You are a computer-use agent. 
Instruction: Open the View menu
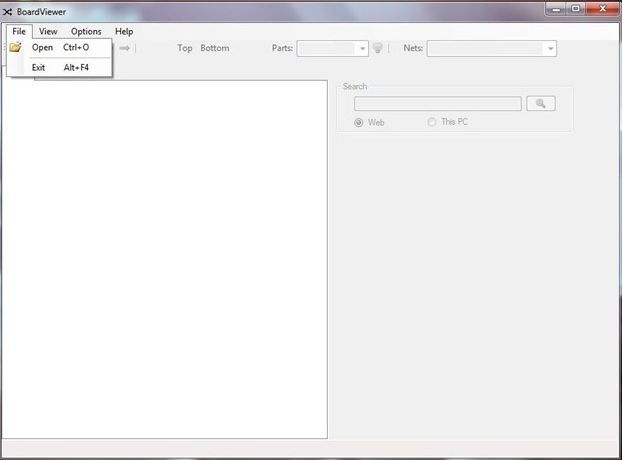(x=48, y=31)
